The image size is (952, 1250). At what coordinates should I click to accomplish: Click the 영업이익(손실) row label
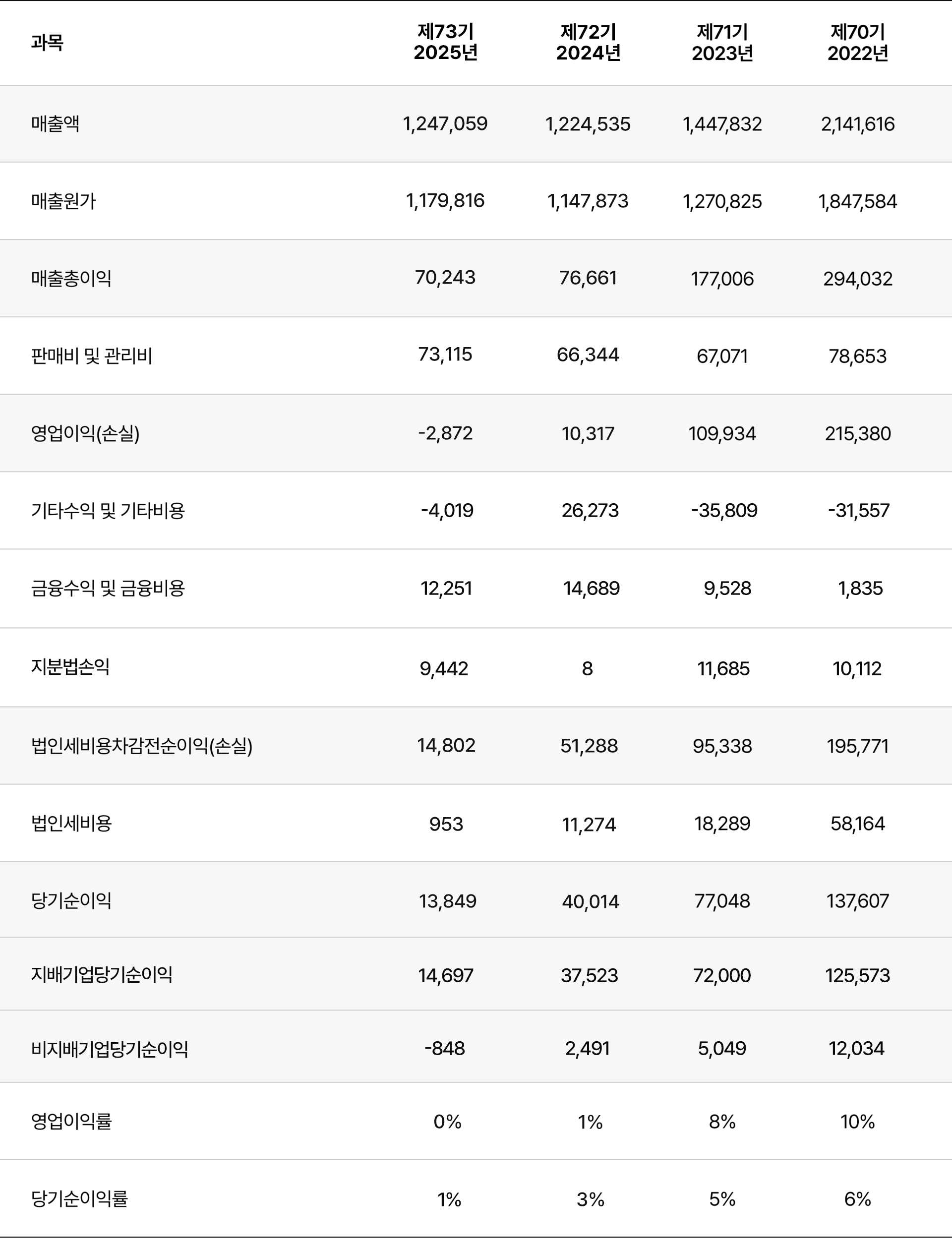[x=85, y=433]
